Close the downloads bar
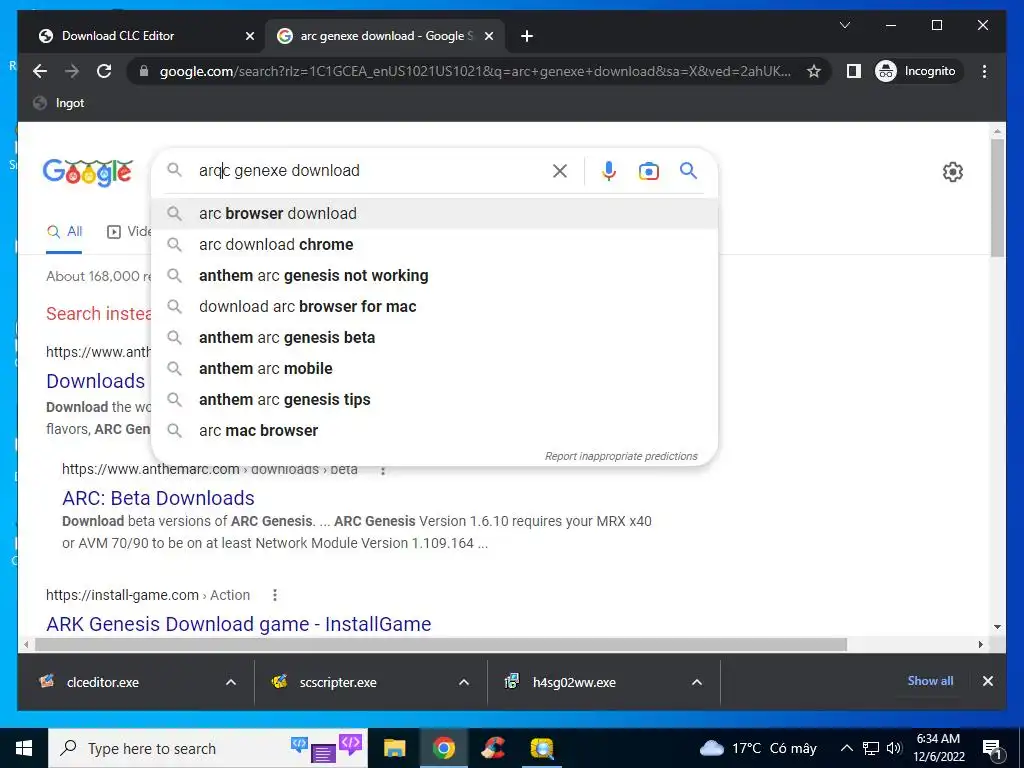Image resolution: width=1024 pixels, height=768 pixels. [987, 681]
